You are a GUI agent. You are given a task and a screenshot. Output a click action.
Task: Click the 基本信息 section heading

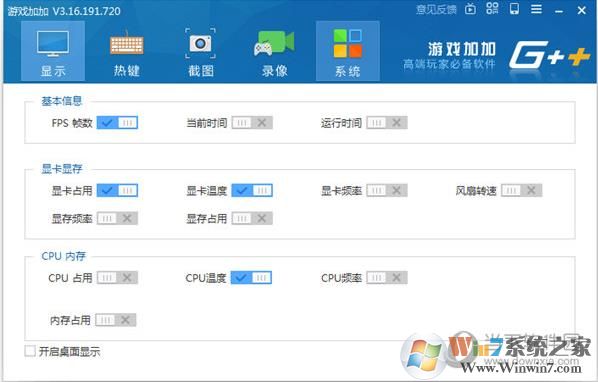pos(62,101)
